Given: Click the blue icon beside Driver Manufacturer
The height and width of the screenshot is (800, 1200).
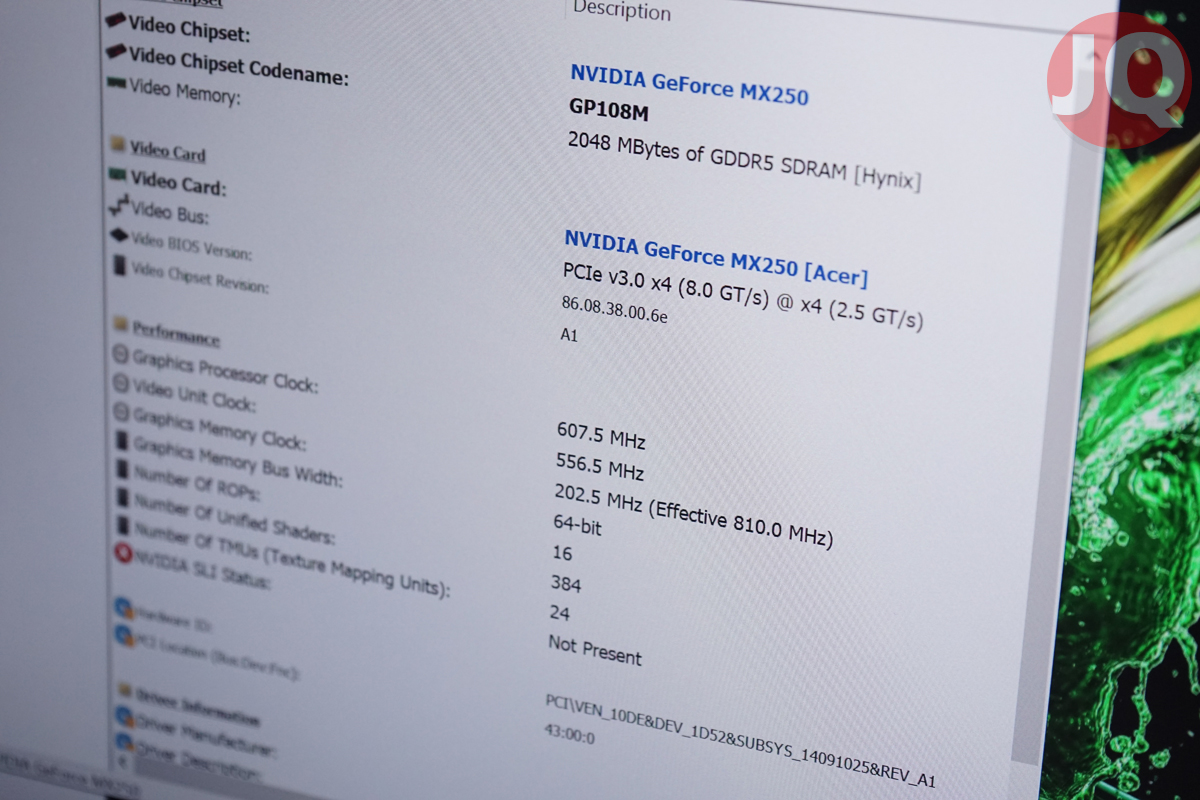Looking at the screenshot, I should [125, 717].
